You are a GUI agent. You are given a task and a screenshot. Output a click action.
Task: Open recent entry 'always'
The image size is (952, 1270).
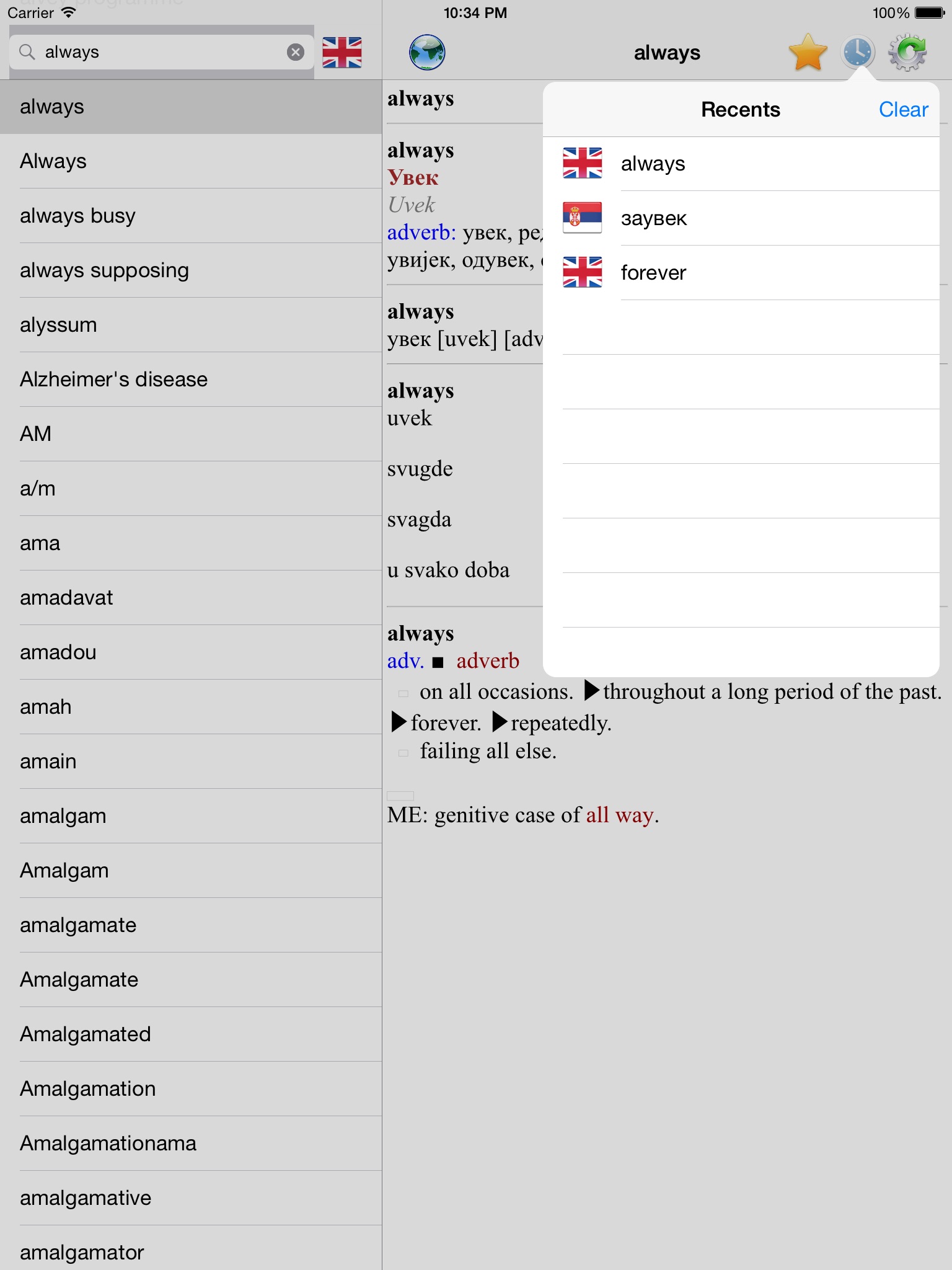pos(741,164)
